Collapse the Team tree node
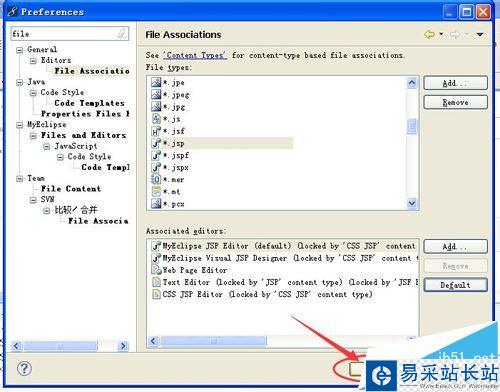Image resolution: width=500 pixels, height=392 pixels. [20, 179]
